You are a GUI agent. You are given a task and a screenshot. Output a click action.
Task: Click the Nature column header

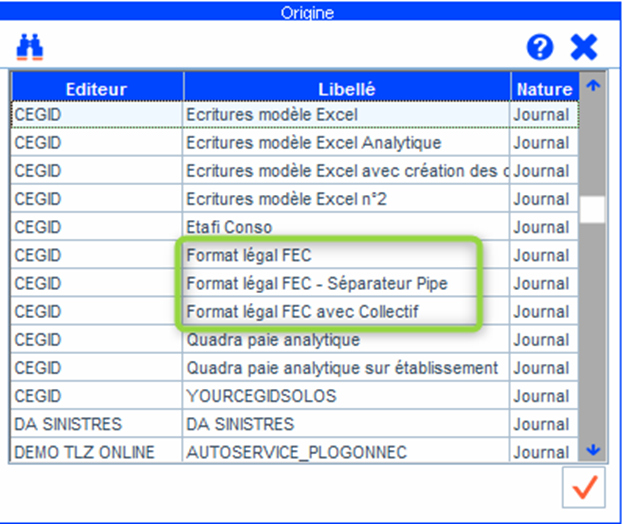pyautogui.click(x=544, y=89)
